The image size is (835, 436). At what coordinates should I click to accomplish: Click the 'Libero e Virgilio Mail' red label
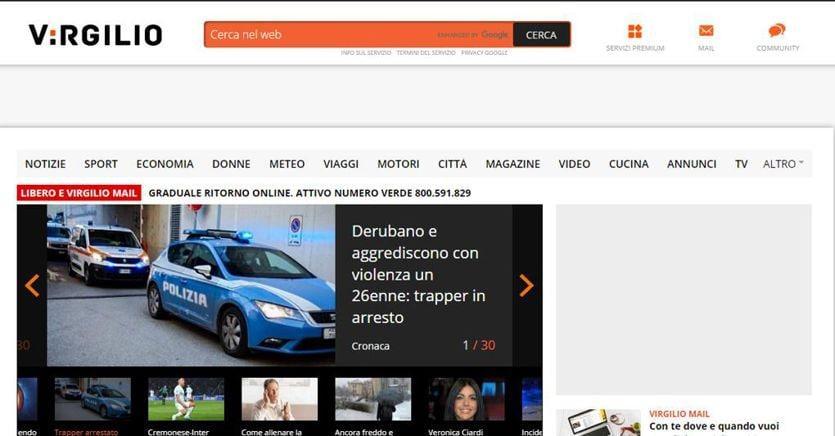79,193
